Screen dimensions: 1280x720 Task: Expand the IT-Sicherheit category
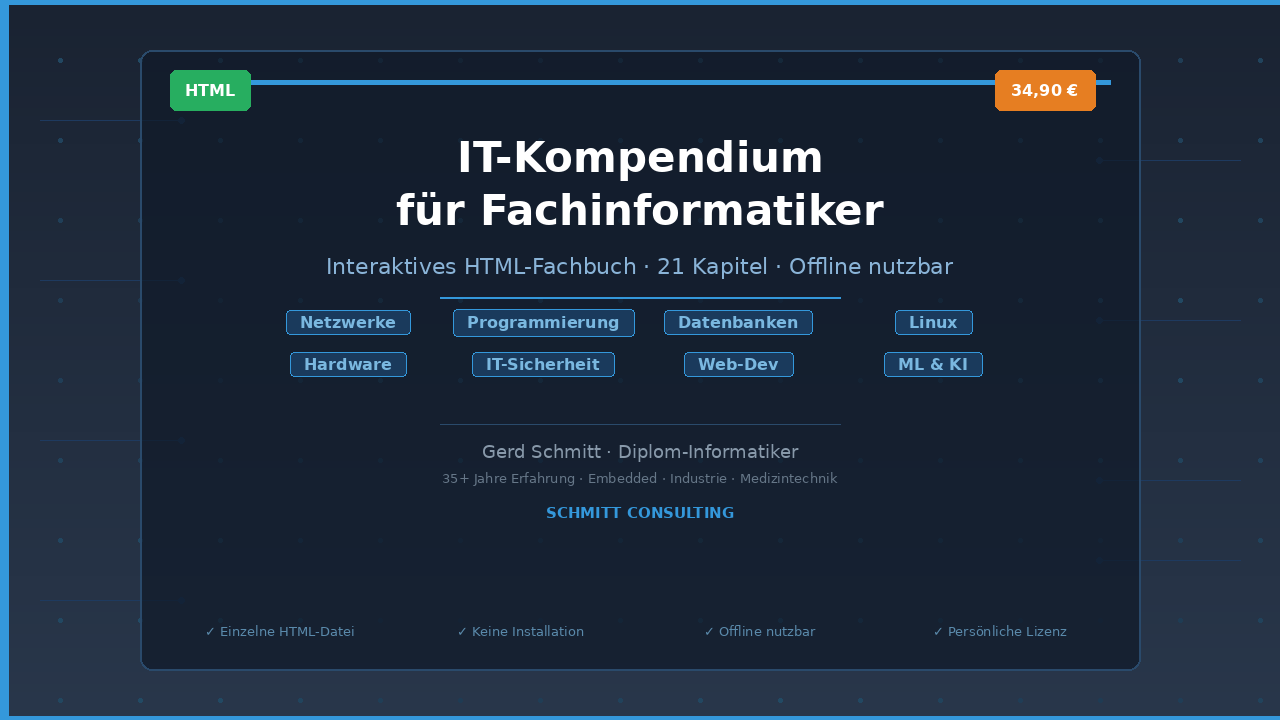coord(543,364)
